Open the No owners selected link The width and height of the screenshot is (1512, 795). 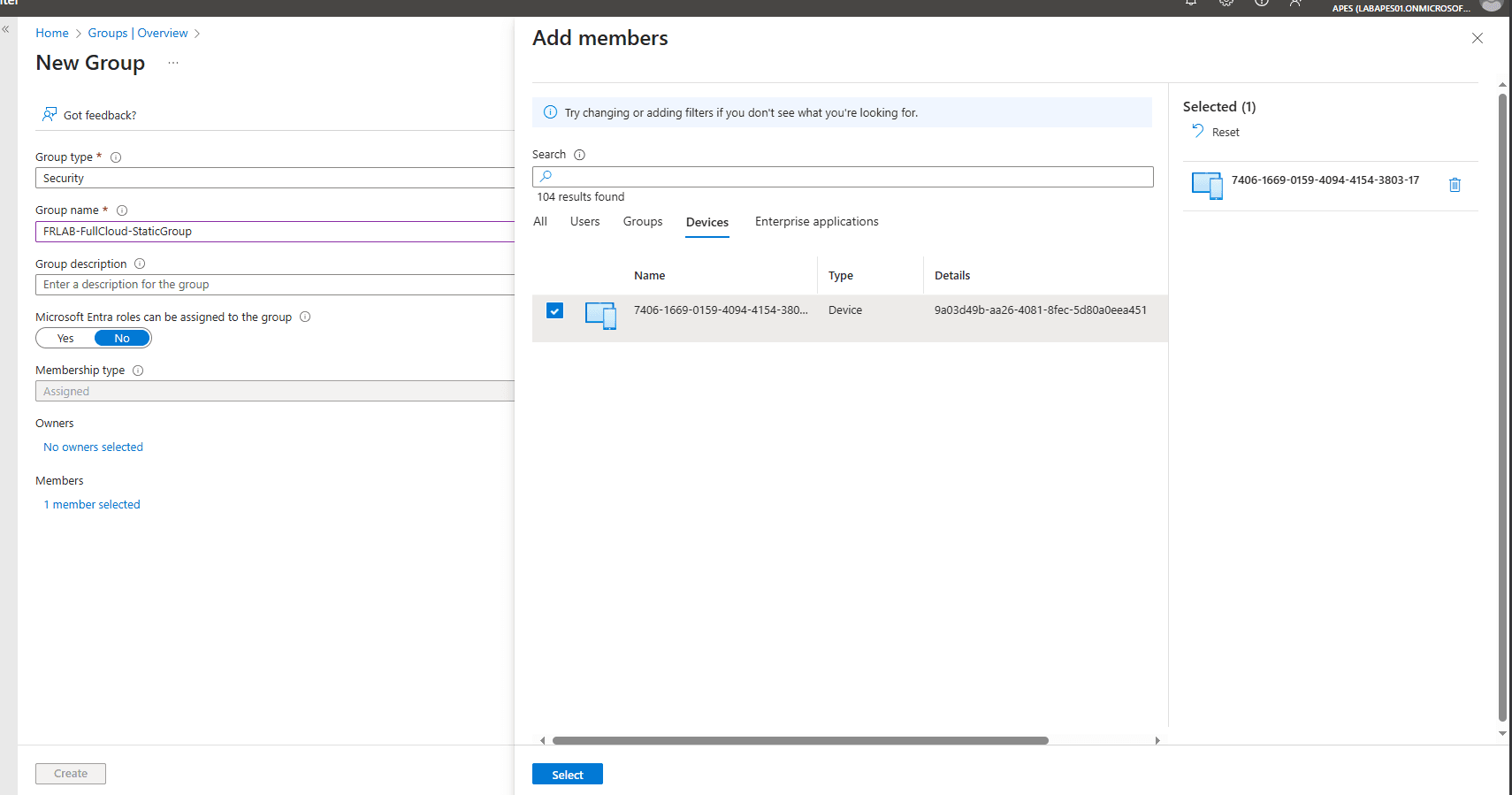pos(93,447)
